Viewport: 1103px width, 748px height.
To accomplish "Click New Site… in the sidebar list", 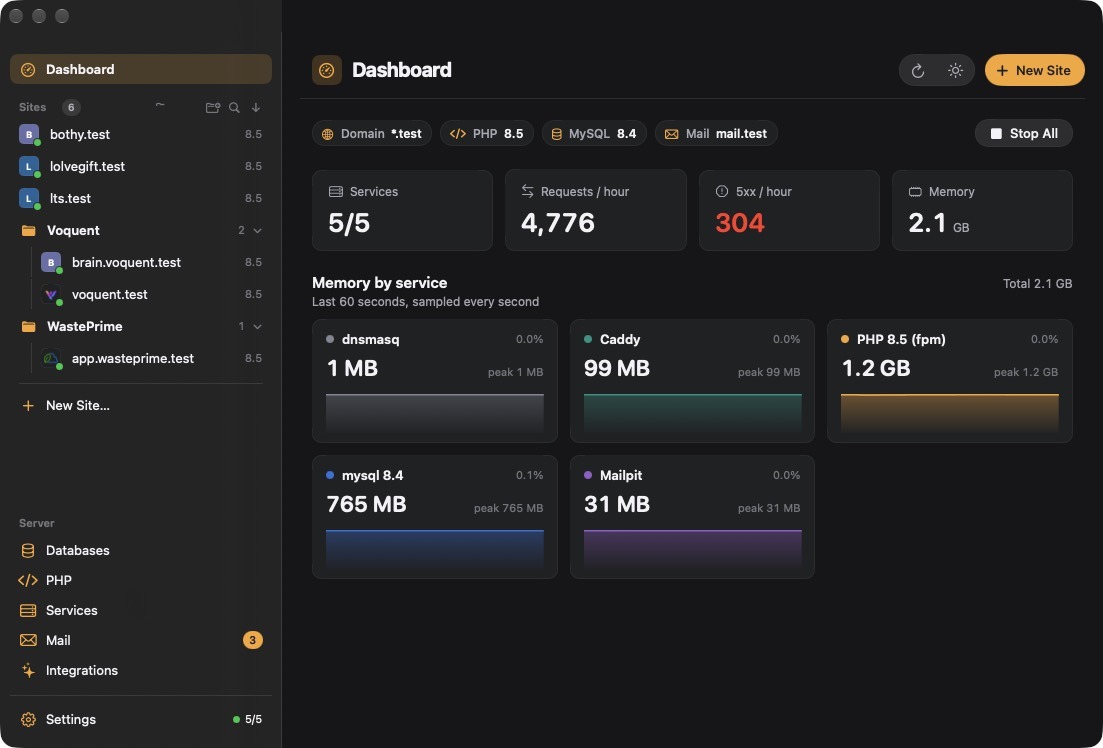I will [141, 405].
